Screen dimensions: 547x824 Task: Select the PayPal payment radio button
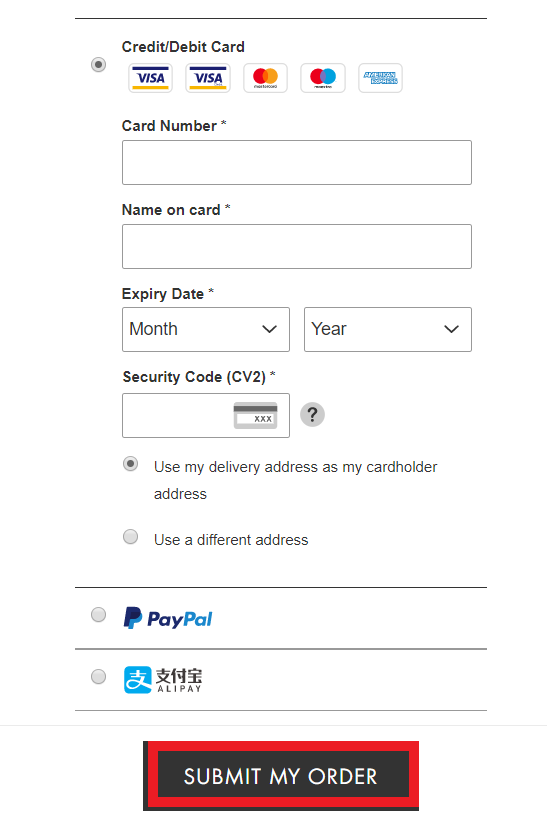pos(98,614)
